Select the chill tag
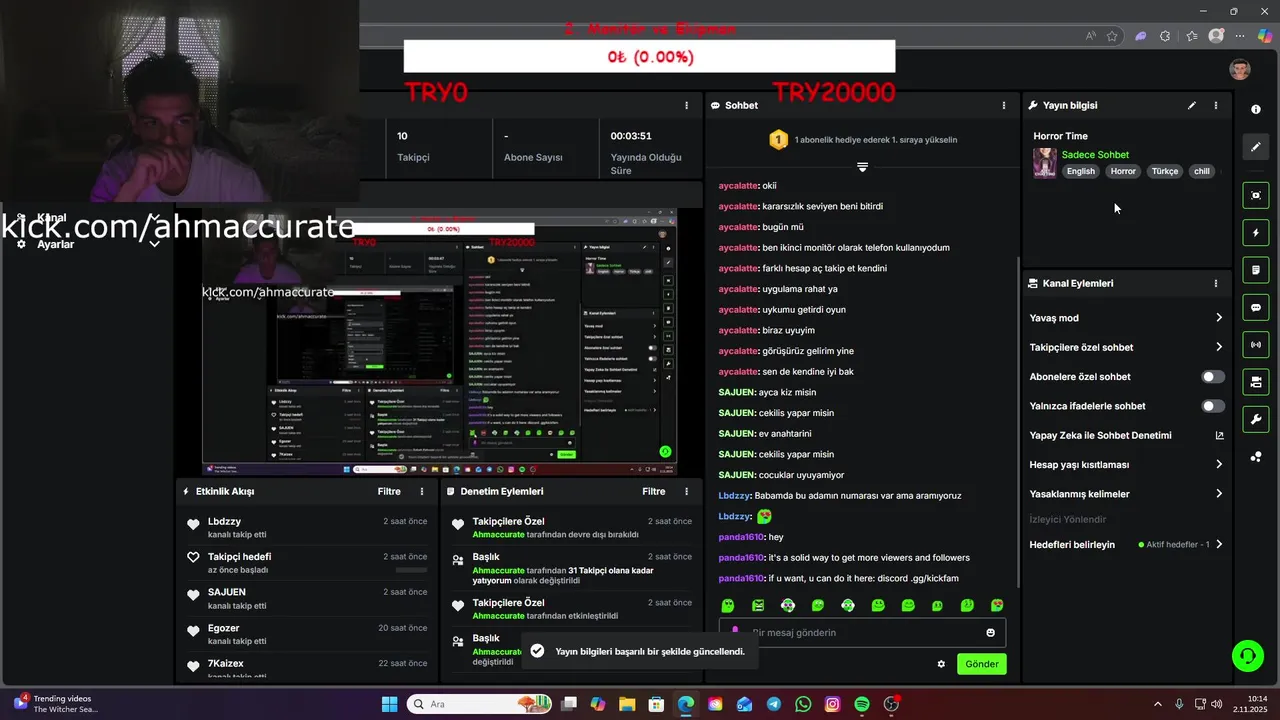 click(x=1202, y=171)
